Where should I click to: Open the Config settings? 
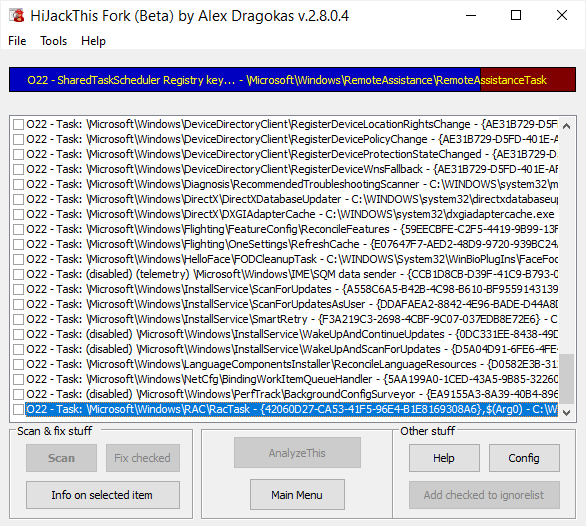point(524,458)
